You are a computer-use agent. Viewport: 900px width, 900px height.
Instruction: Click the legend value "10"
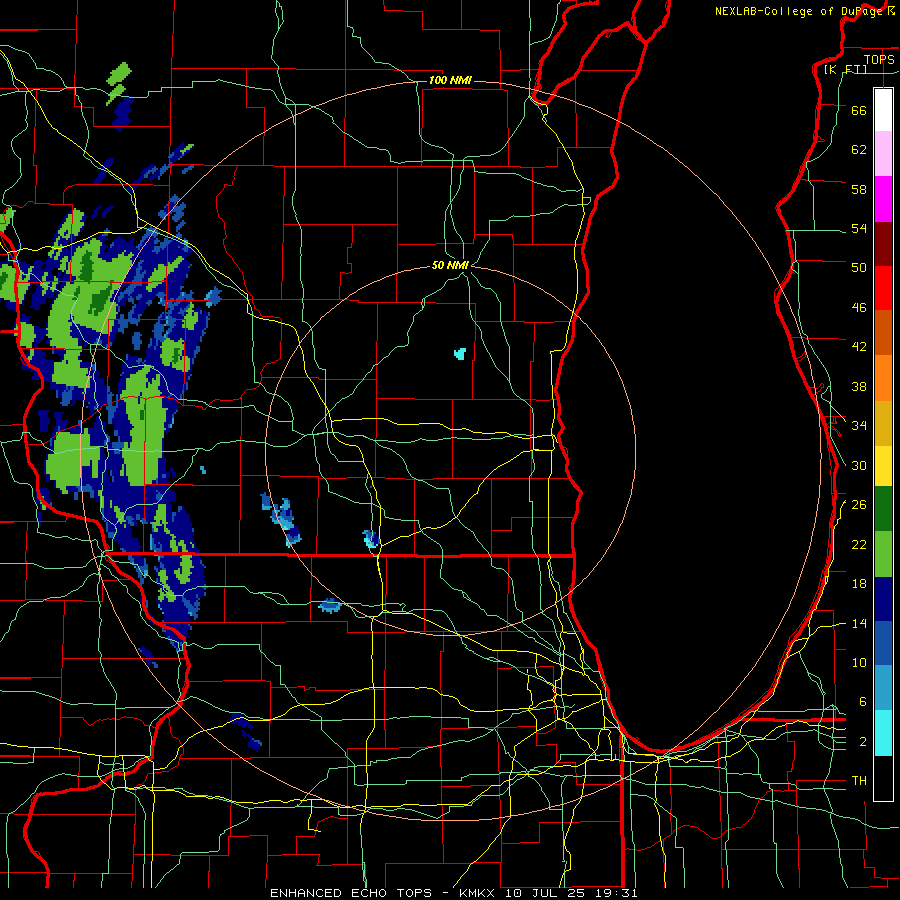(859, 663)
